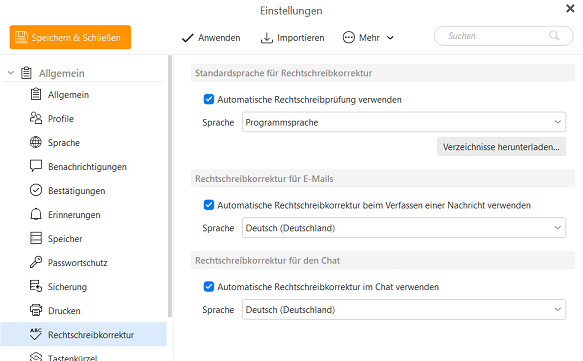Click the Allgemein sub-item clipboard icon
Image resolution: width=583 pixels, height=361 pixels.
(36, 94)
